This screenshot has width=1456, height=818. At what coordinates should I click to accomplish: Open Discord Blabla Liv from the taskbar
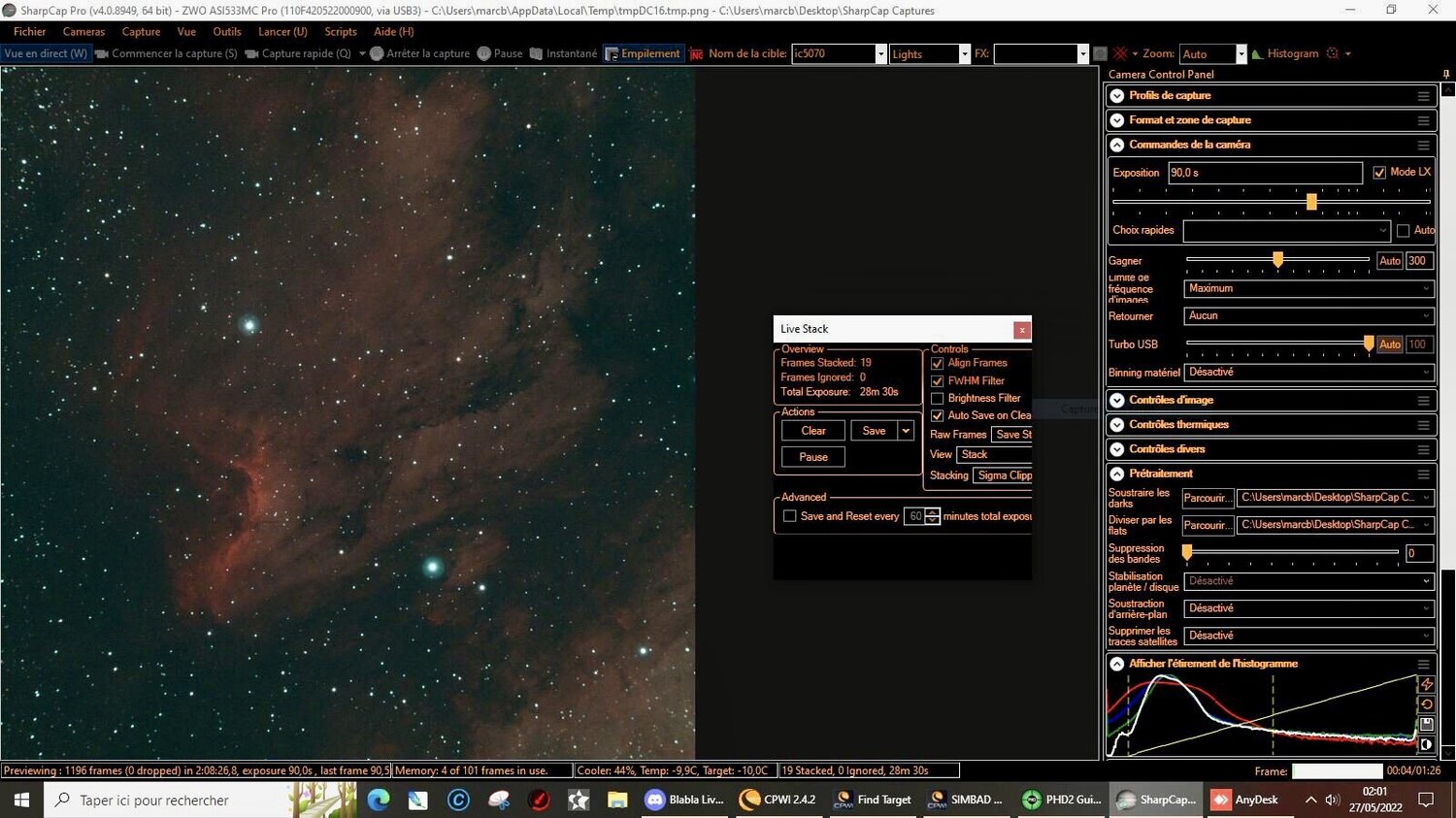point(685,800)
